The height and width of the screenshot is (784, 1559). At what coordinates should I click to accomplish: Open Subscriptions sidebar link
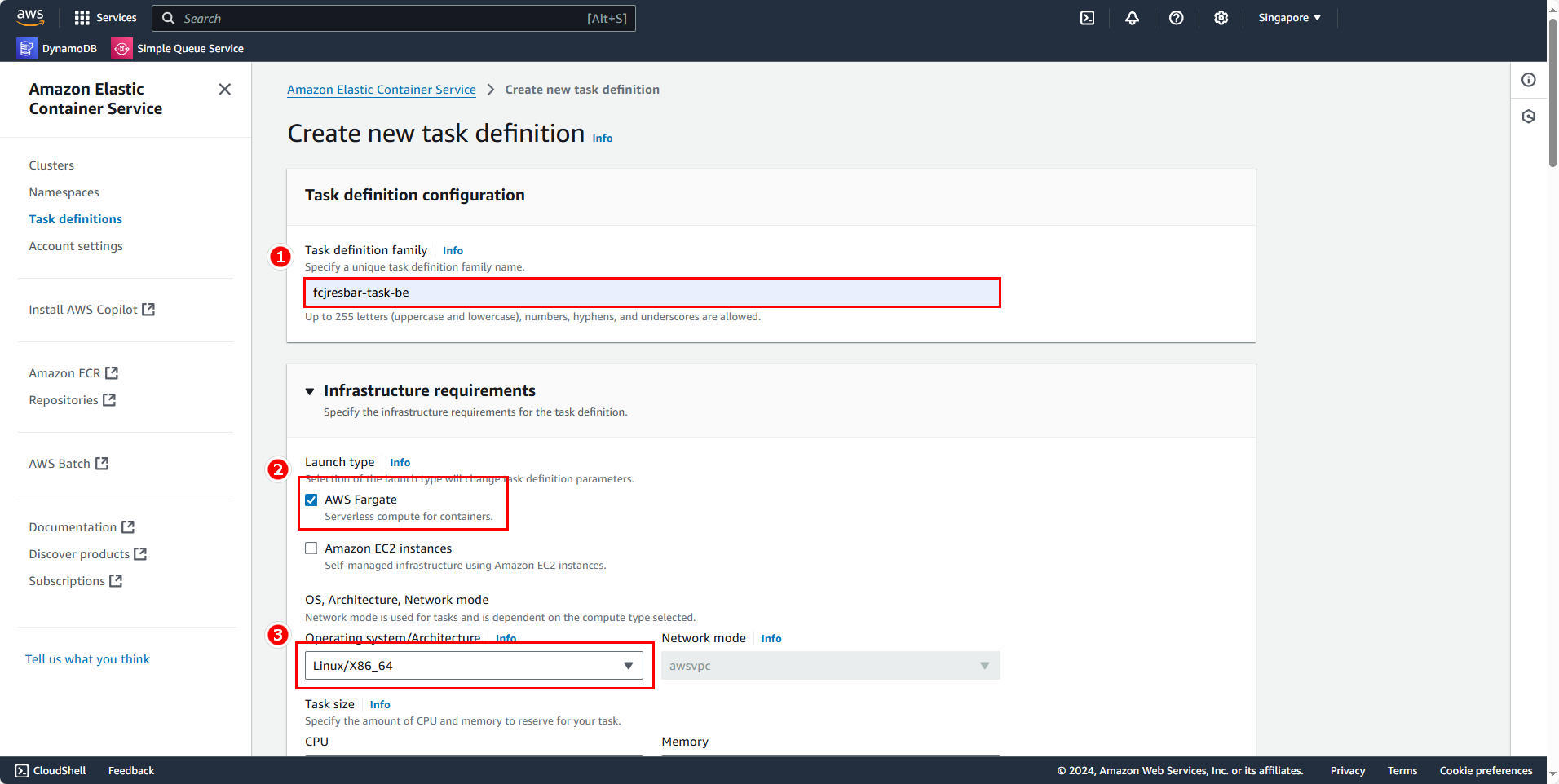67,581
